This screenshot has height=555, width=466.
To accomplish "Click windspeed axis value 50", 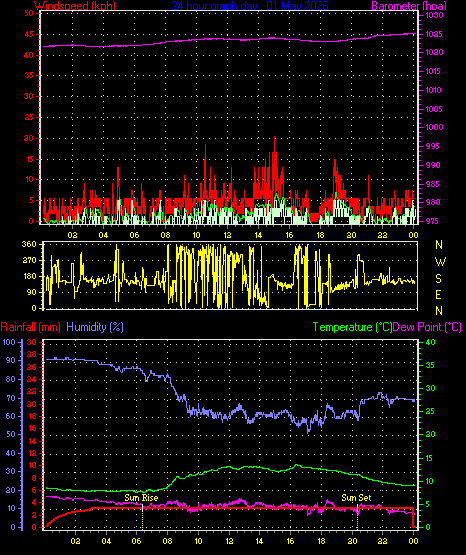I will (x=29, y=13).
